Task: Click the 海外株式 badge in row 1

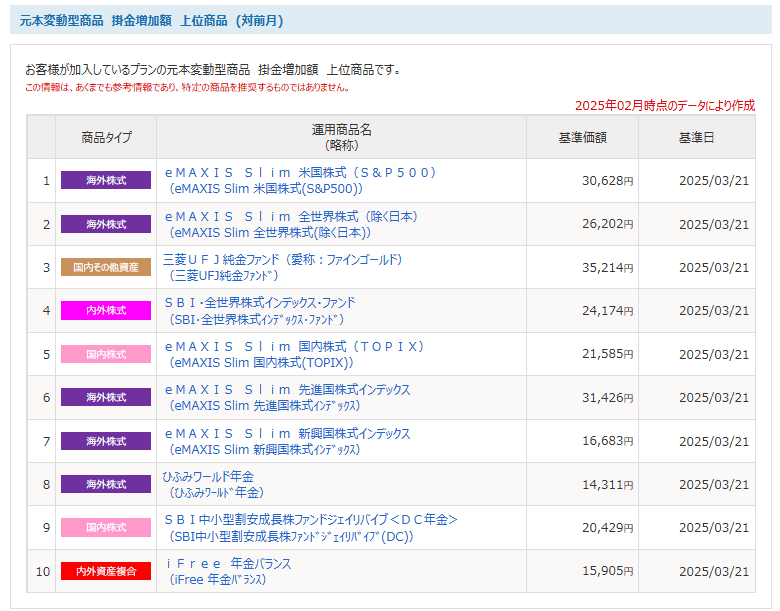Action: pyautogui.click(x=106, y=180)
